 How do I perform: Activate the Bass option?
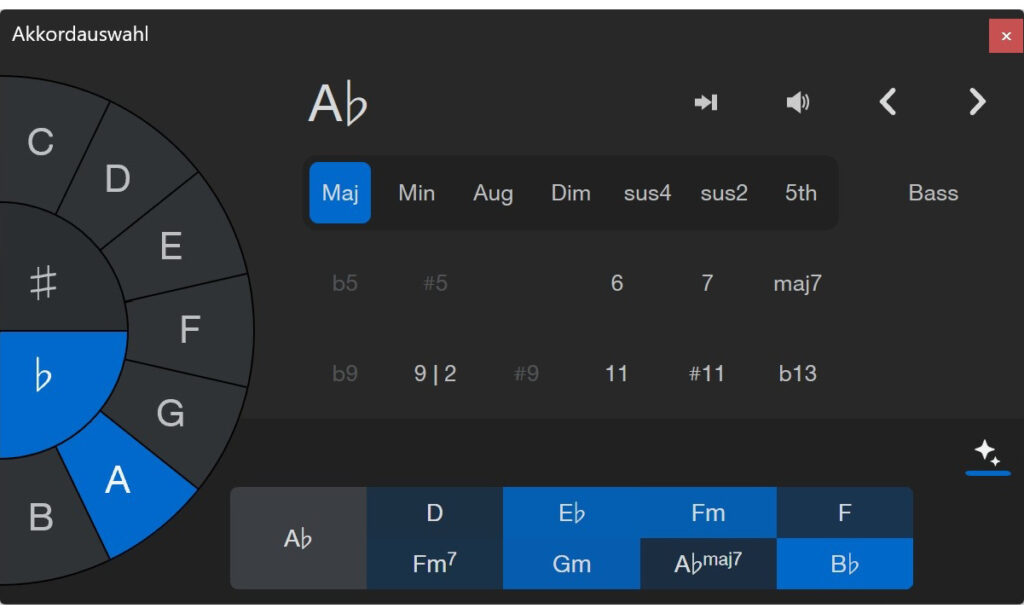tap(932, 193)
